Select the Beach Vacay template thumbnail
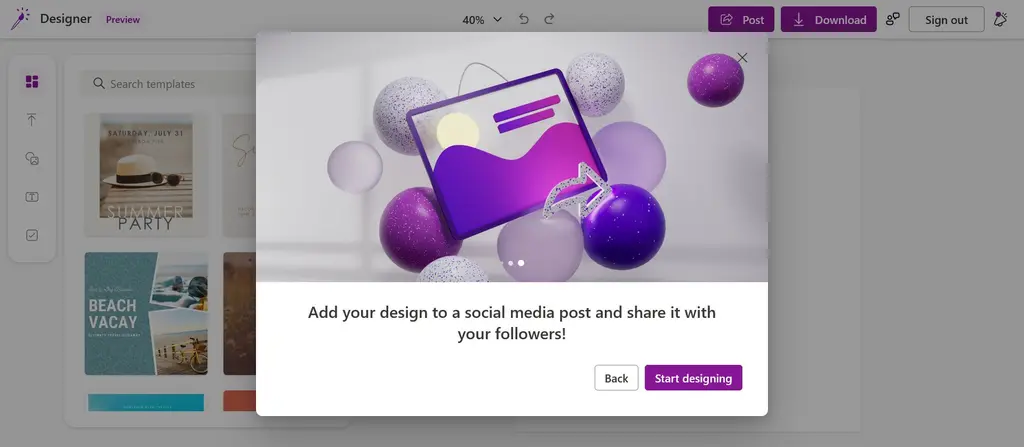1024x447 pixels. click(x=146, y=314)
